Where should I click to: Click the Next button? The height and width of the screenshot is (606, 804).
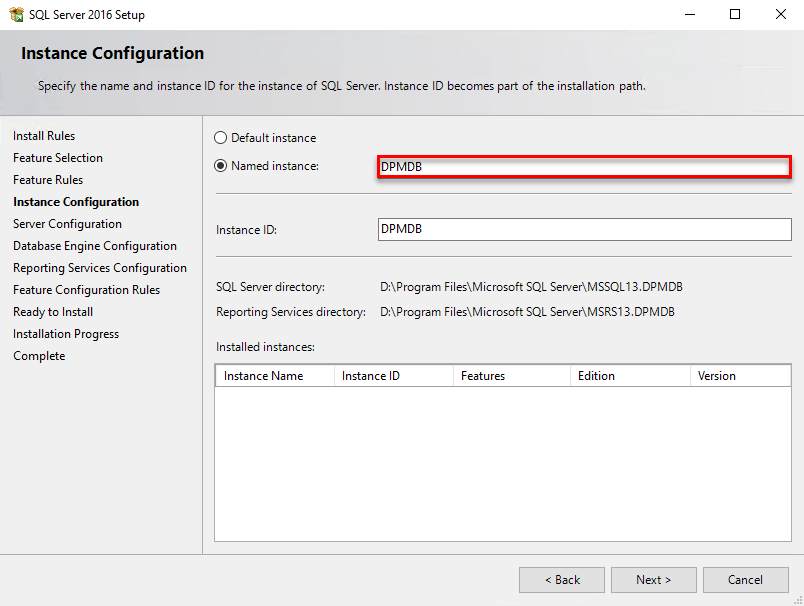pyautogui.click(x=654, y=580)
